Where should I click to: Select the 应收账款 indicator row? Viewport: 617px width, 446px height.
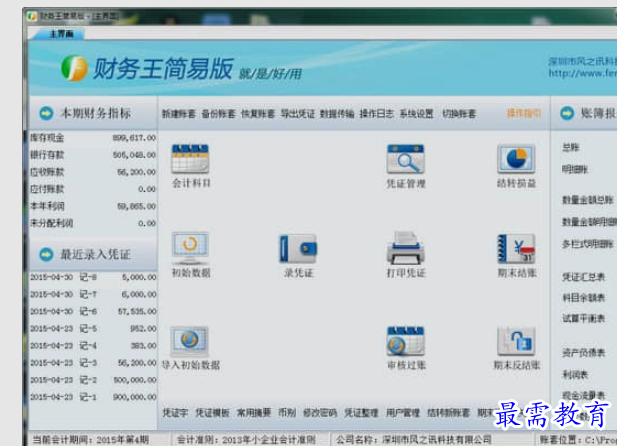[x=93, y=172]
